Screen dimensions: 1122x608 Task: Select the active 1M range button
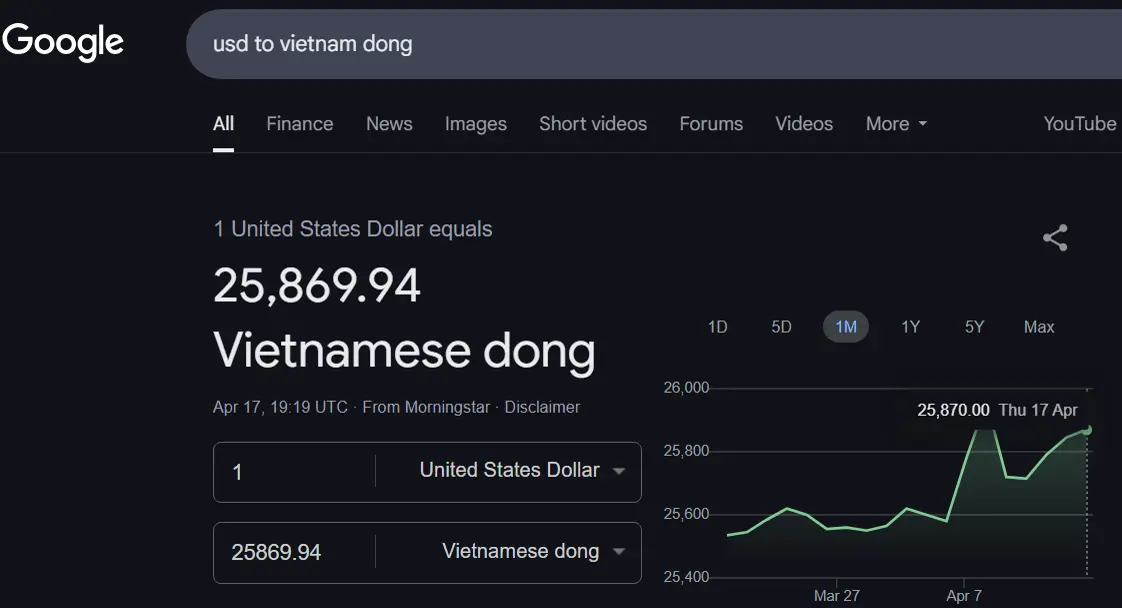tap(846, 327)
